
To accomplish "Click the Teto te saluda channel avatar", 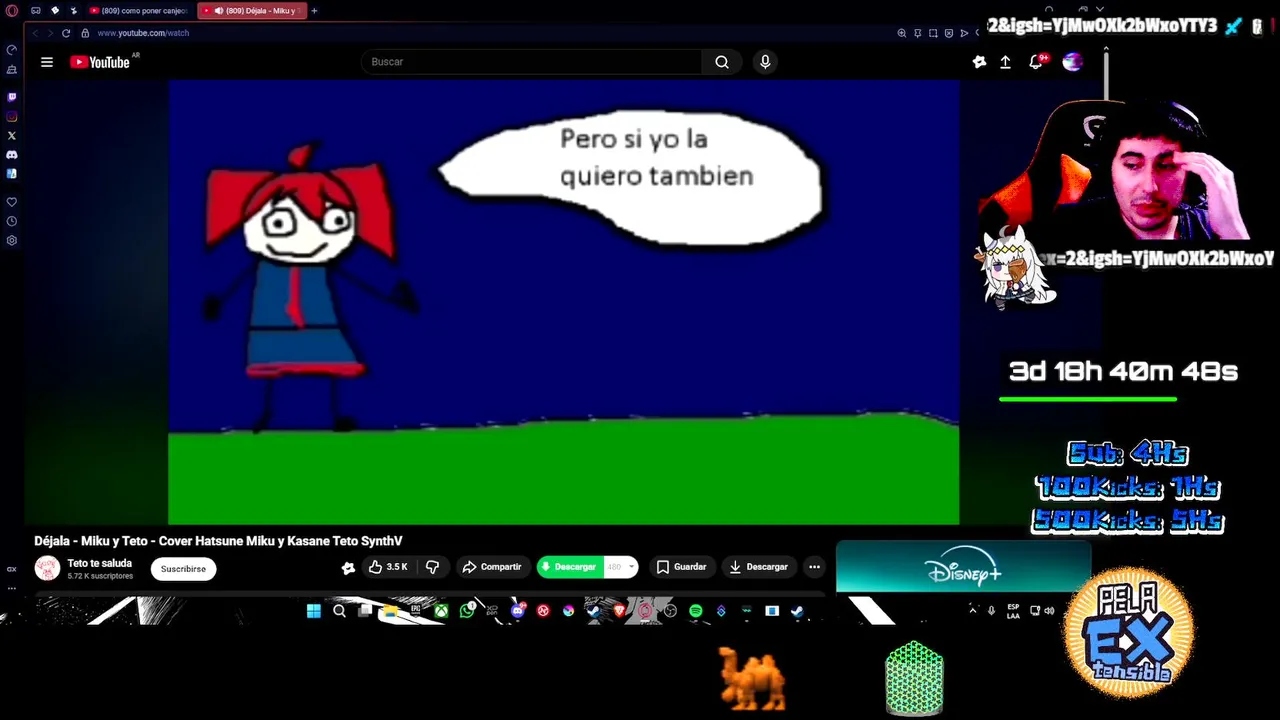I will 47,568.
